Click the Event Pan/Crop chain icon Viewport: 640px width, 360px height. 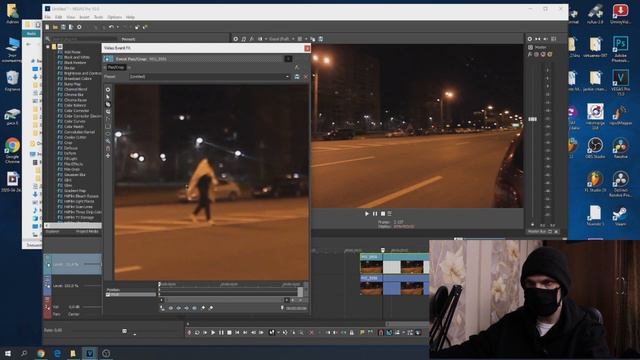point(107,59)
